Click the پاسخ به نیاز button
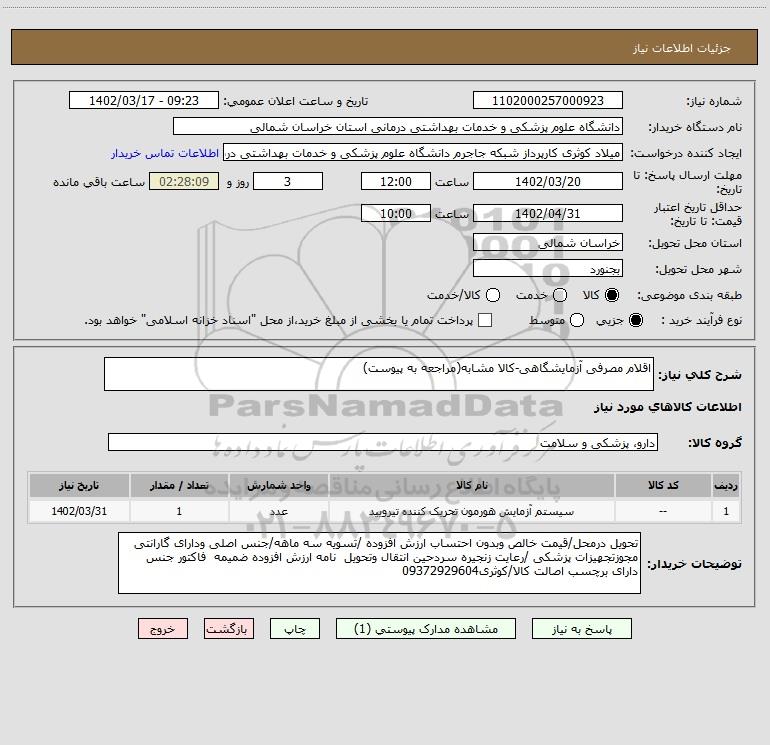 point(581,629)
